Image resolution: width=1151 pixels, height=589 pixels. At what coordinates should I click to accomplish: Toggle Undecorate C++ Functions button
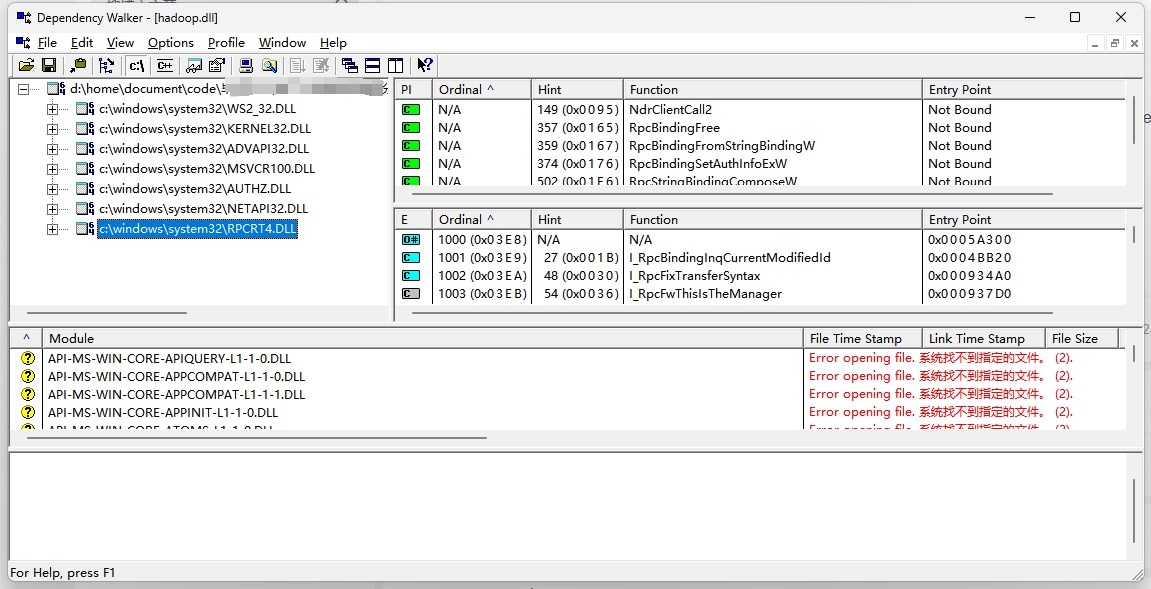(164, 65)
